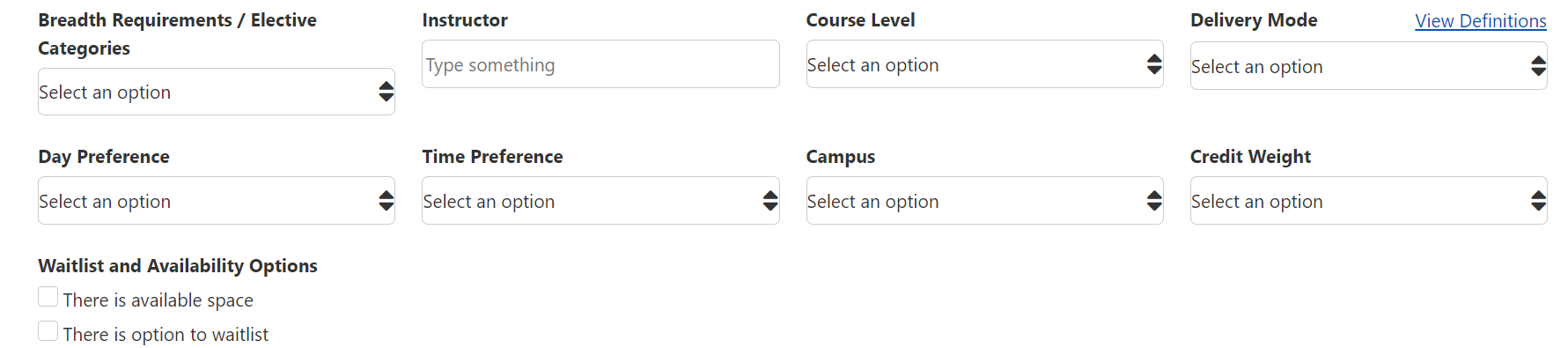Click 'There is available space' label text
This screenshot has height=348, width=1568.
158,300
